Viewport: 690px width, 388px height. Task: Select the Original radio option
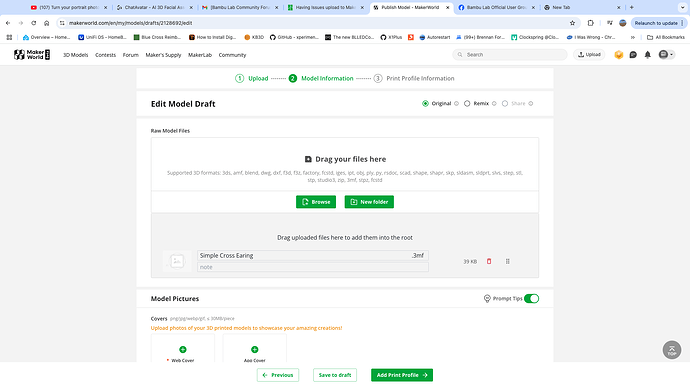425,103
